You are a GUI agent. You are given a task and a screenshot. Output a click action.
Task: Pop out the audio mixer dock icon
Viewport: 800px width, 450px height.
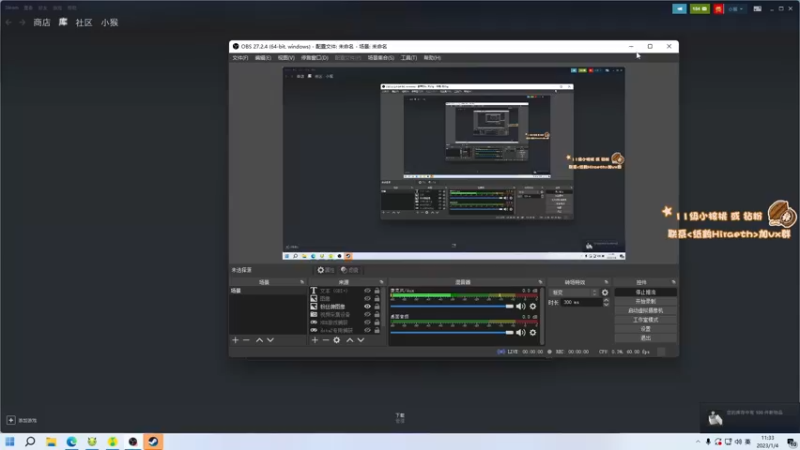click(x=540, y=282)
